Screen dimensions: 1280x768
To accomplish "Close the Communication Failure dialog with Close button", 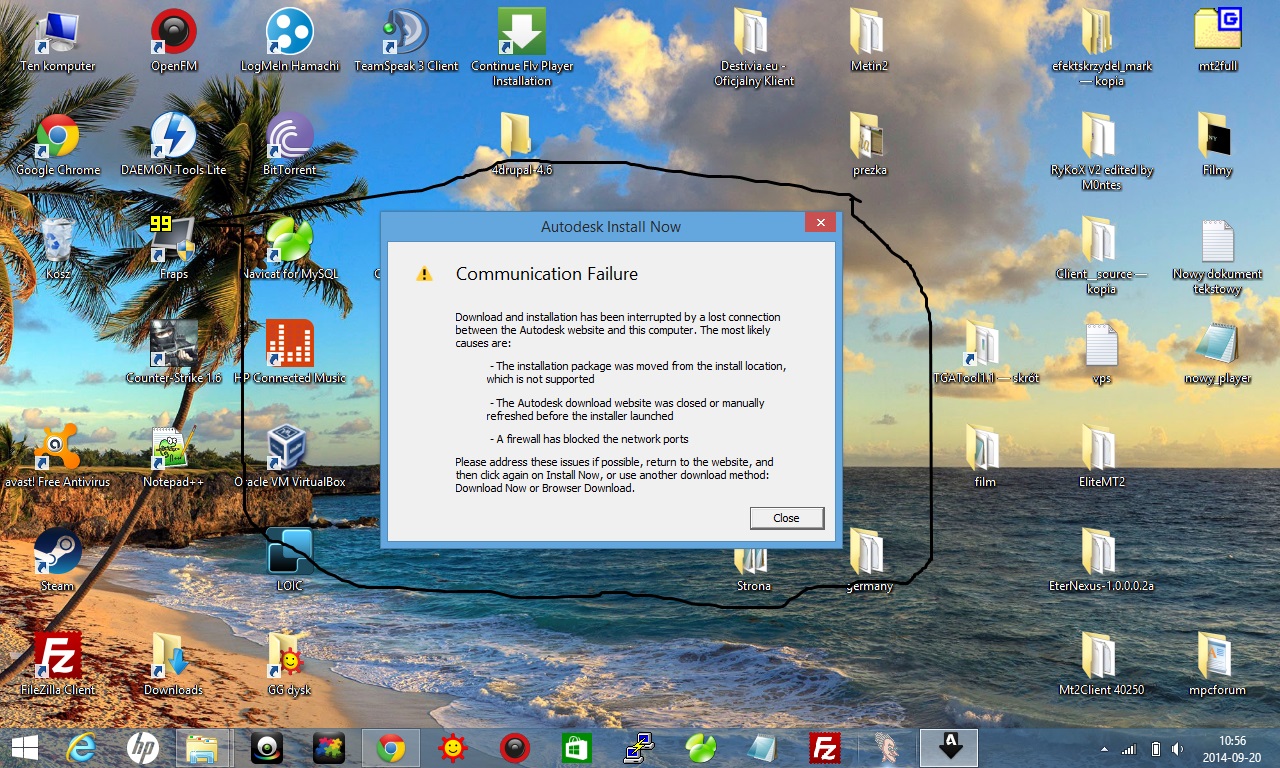I will pos(787,518).
